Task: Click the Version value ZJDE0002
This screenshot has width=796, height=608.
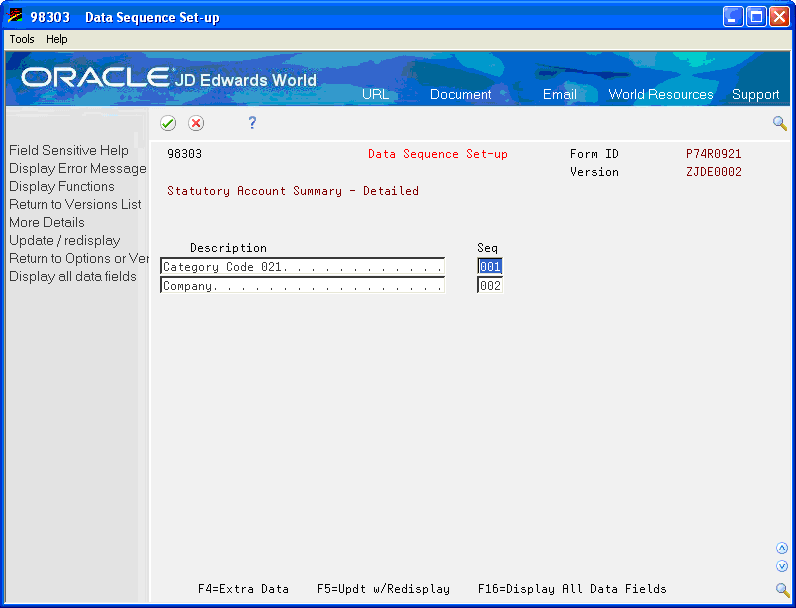Action: 713,172
